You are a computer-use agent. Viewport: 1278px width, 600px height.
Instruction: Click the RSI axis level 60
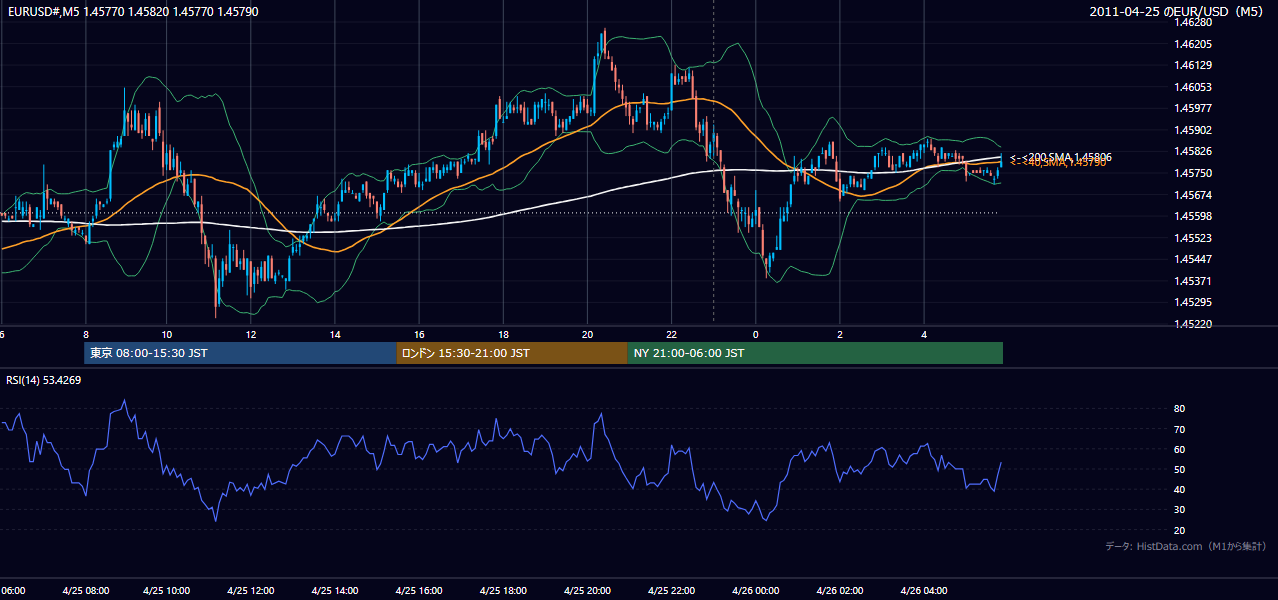(1180, 449)
